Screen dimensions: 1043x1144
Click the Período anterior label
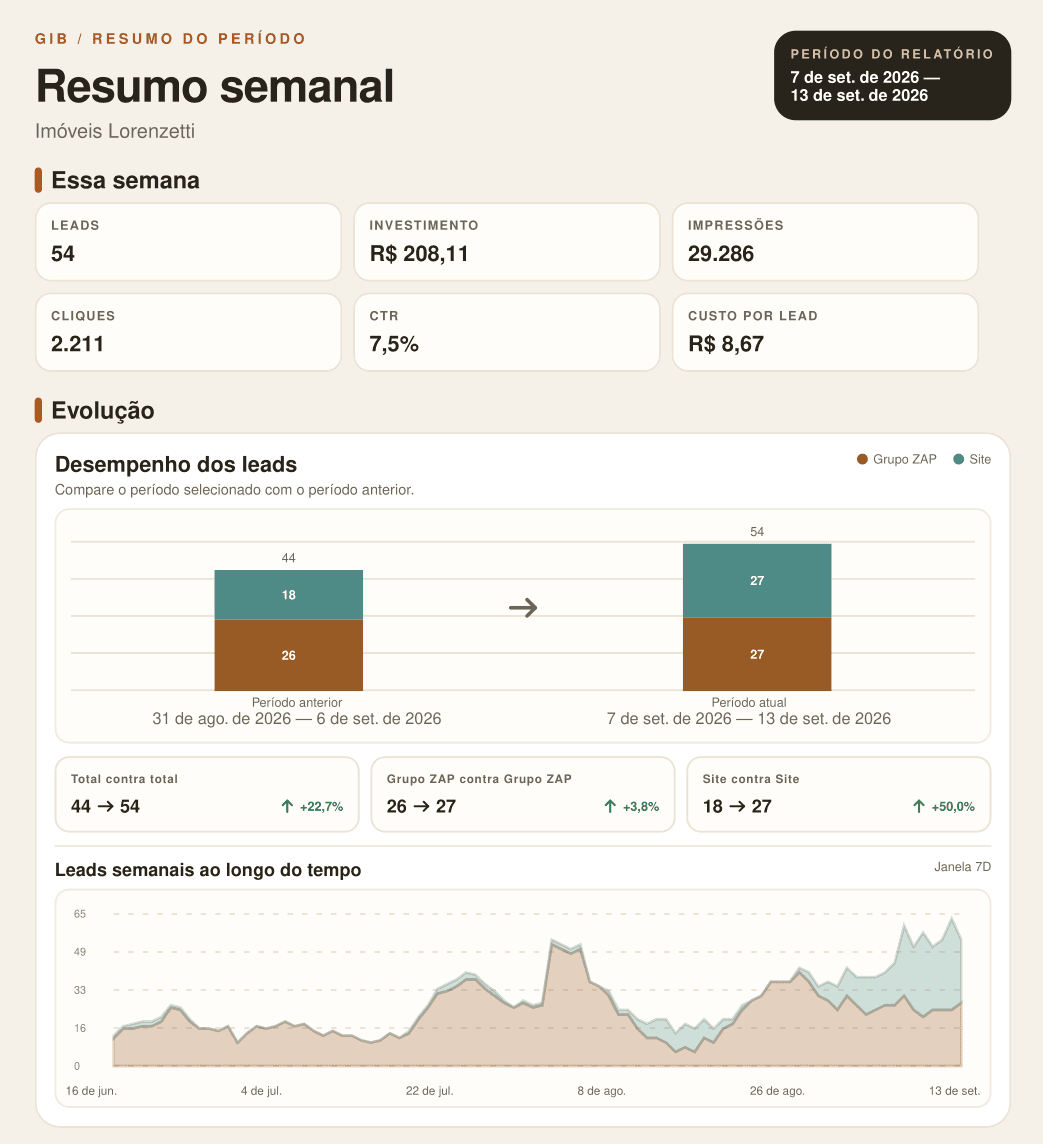tap(297, 703)
